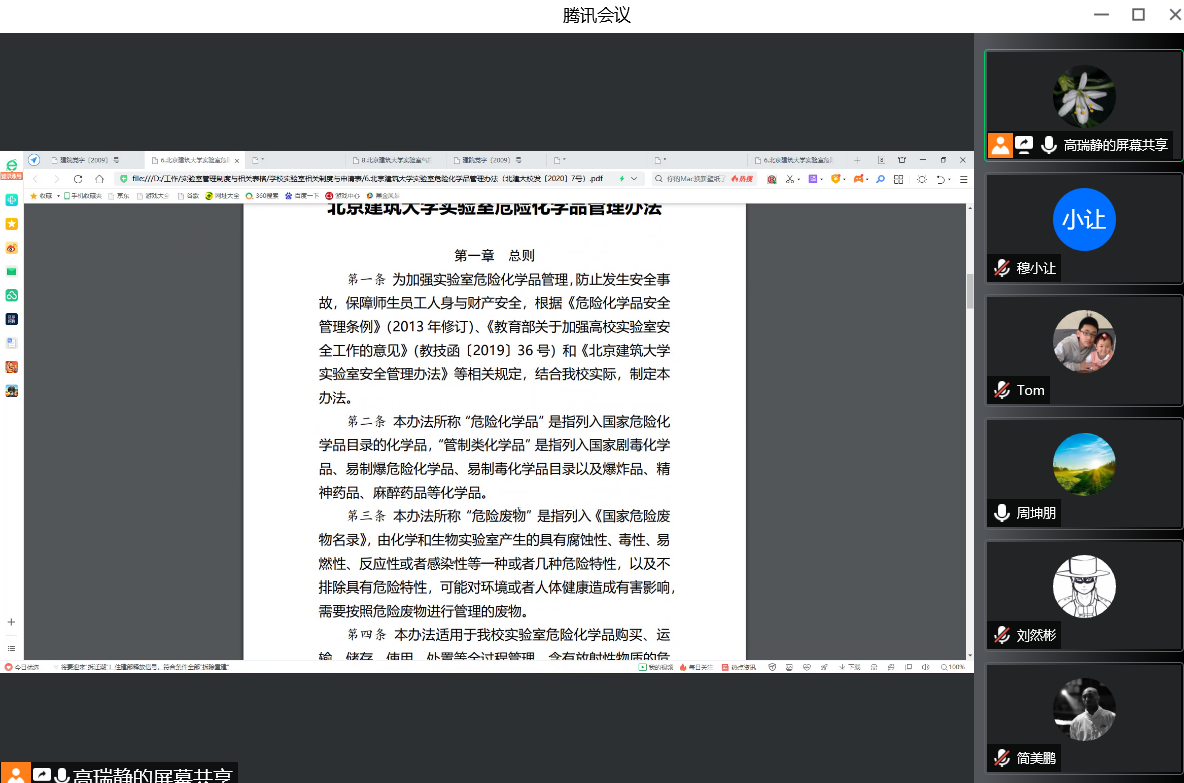
Task: Toggle Tom's muted microphone icon
Action: [x=1001, y=390]
